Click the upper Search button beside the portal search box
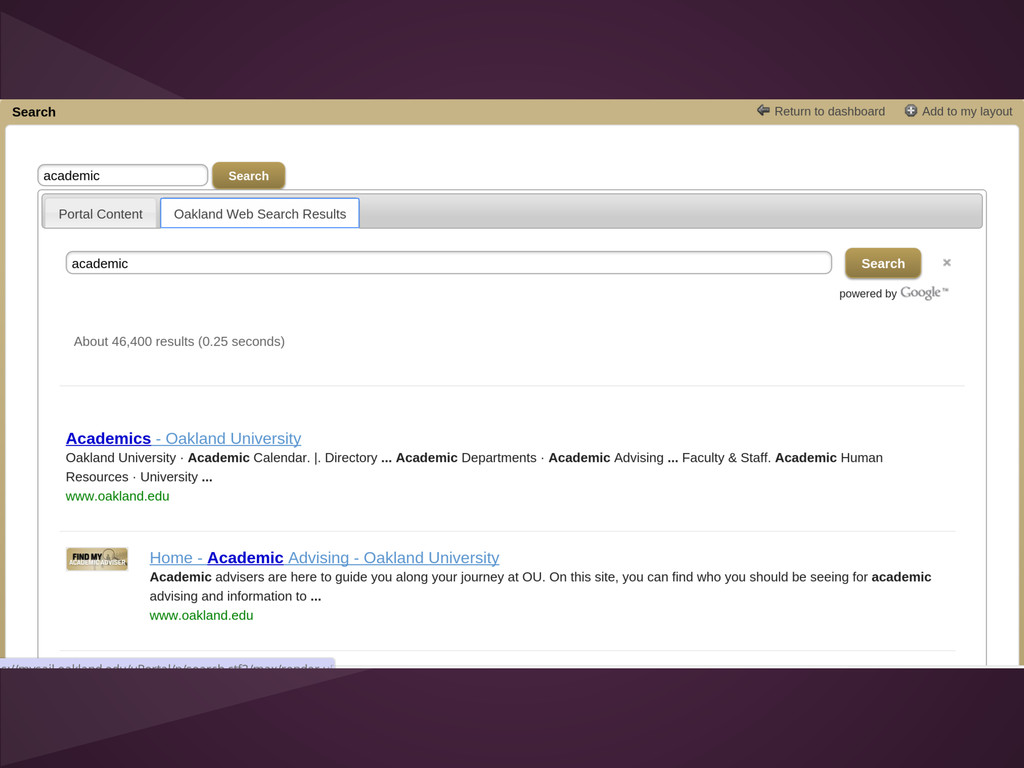 pos(248,176)
